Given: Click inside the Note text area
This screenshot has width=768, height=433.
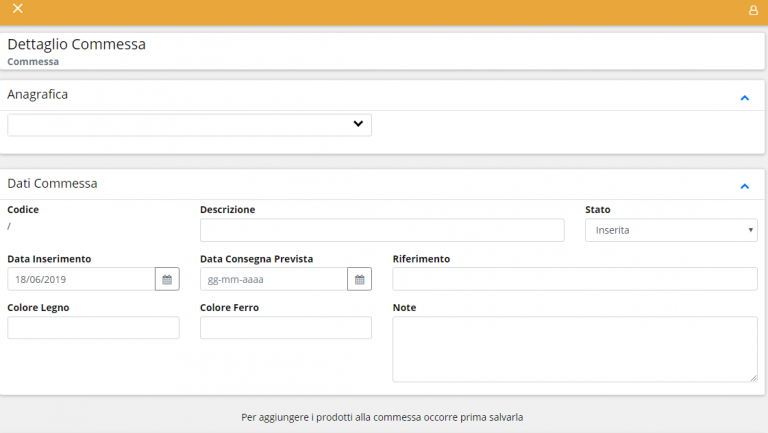Looking at the screenshot, I should (574, 349).
